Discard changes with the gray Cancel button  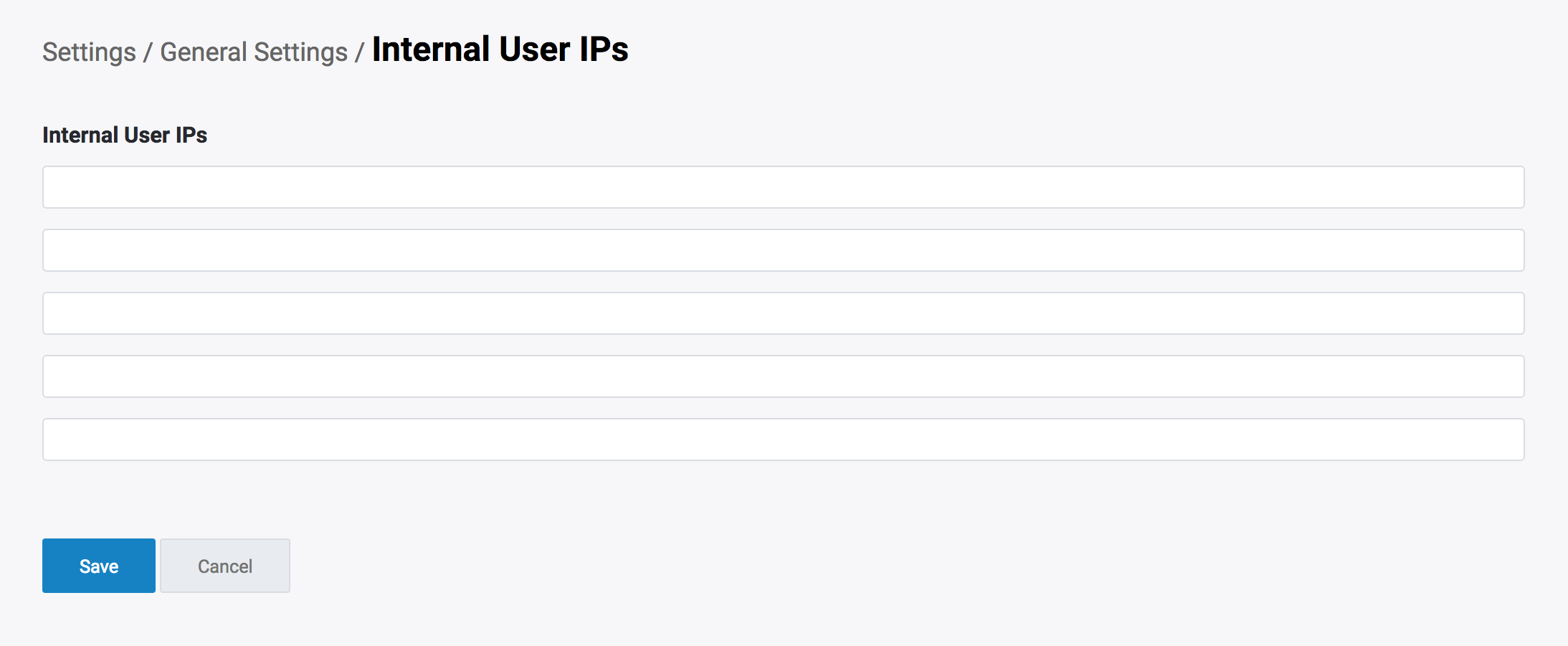coord(225,566)
